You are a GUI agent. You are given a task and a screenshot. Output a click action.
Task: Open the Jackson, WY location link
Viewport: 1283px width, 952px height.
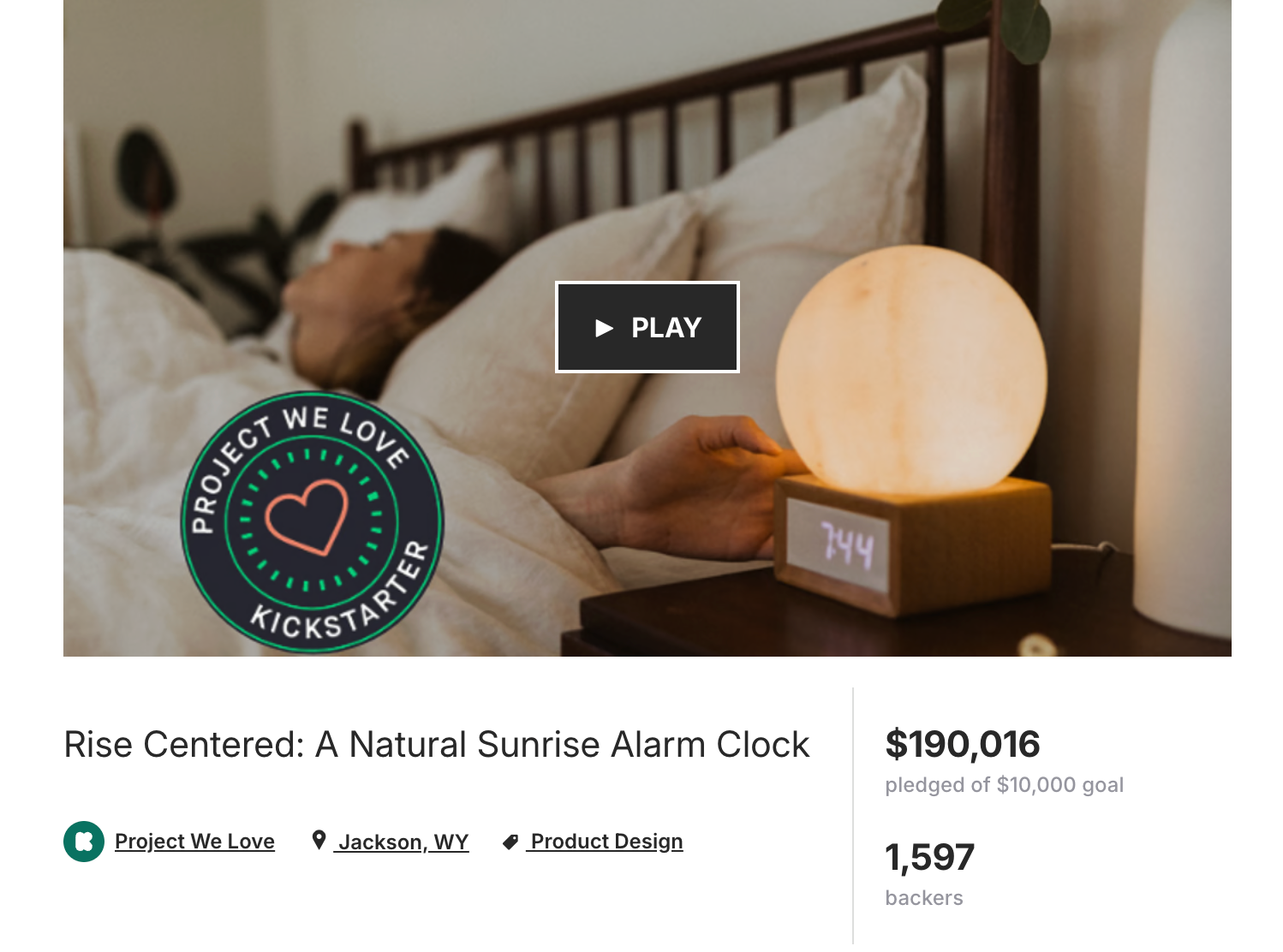point(403,842)
